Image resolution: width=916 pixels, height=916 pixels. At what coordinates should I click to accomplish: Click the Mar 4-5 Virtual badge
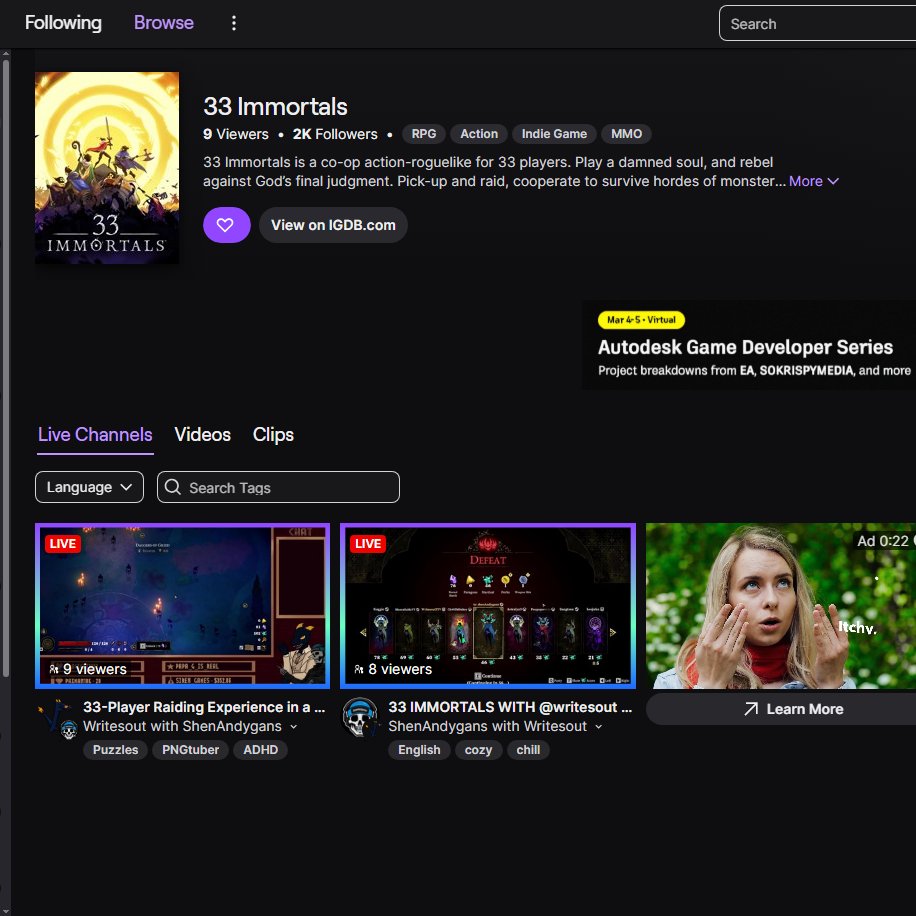pyautogui.click(x=641, y=320)
